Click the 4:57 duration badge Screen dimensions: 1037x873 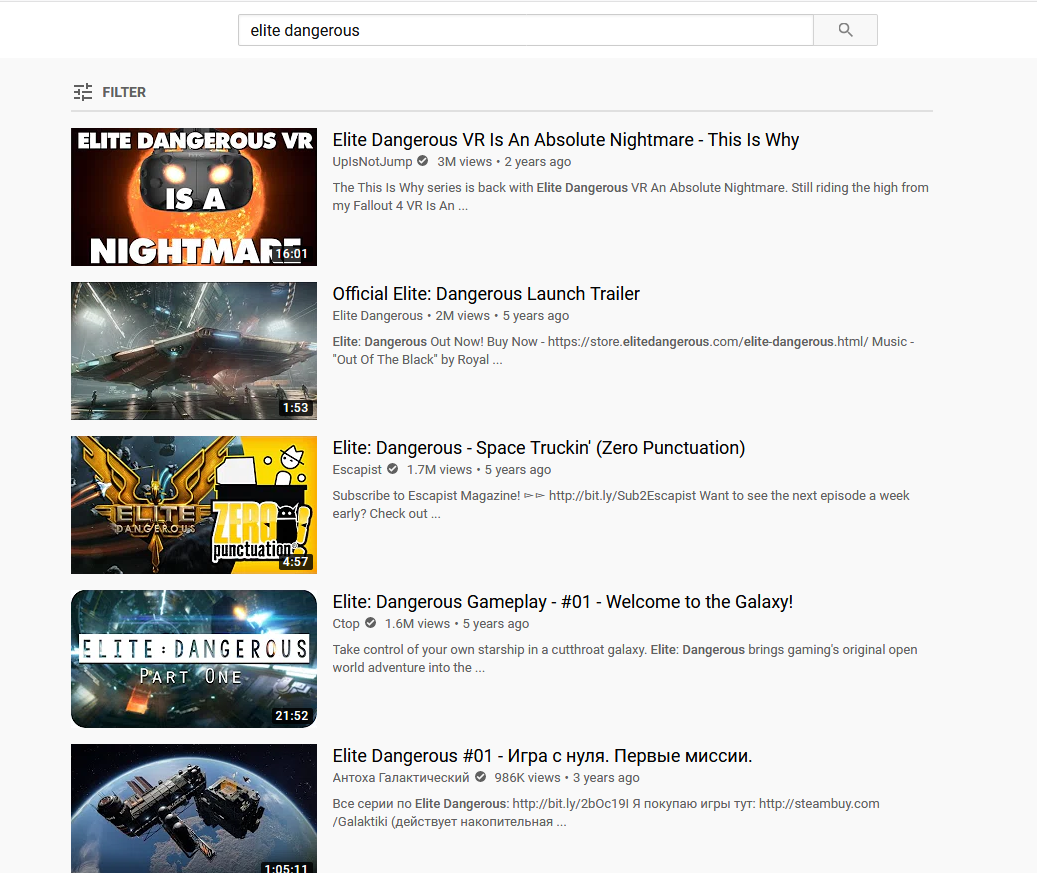(x=296, y=562)
